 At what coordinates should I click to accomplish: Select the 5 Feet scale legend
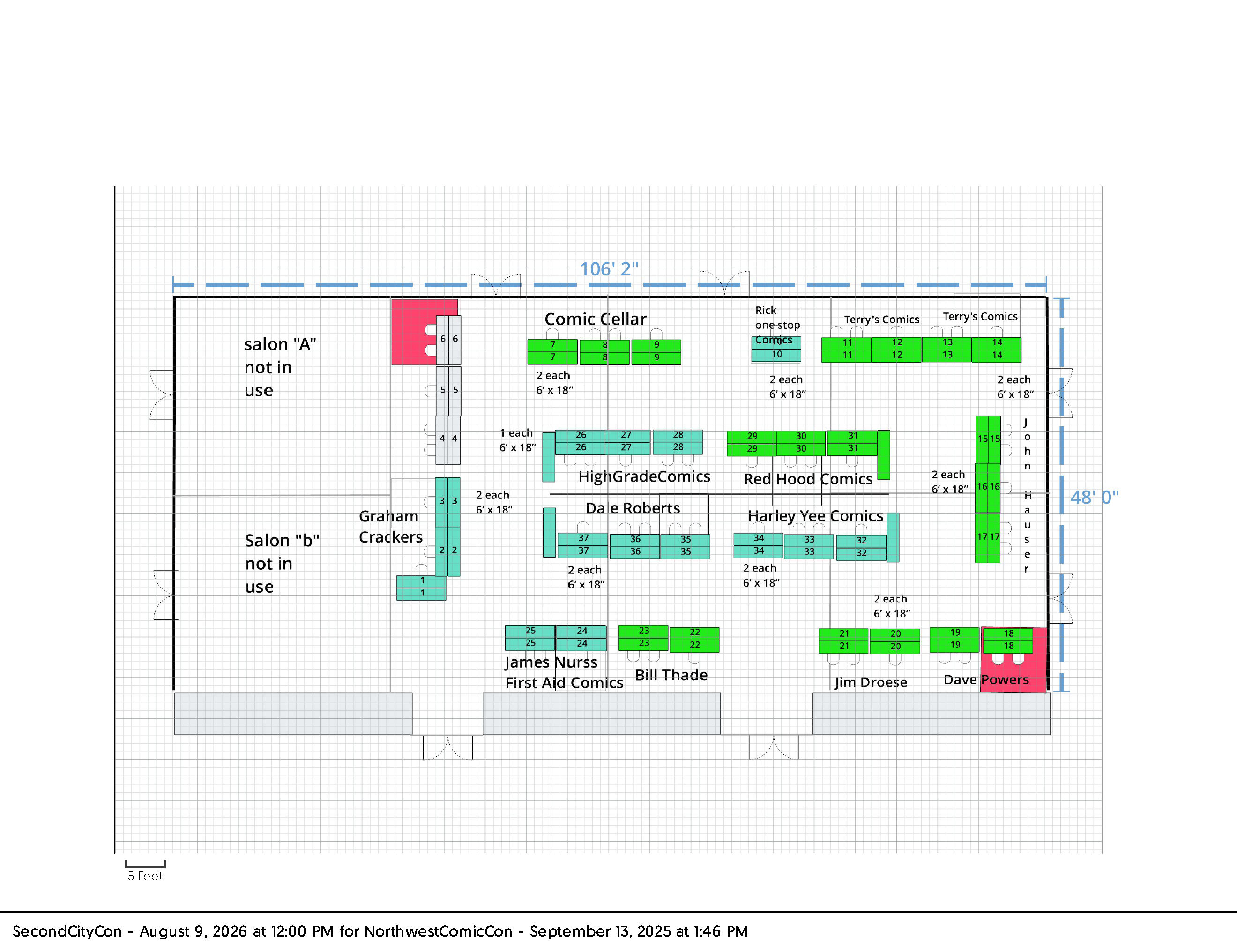(x=145, y=876)
